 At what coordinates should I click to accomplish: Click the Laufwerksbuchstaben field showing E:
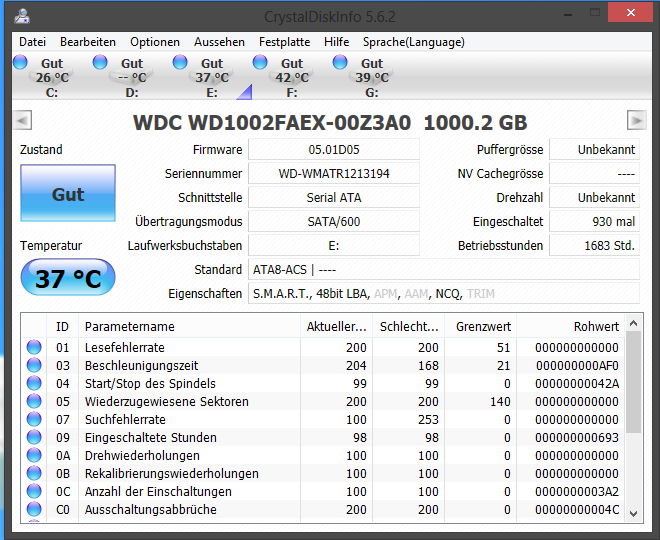(x=334, y=245)
